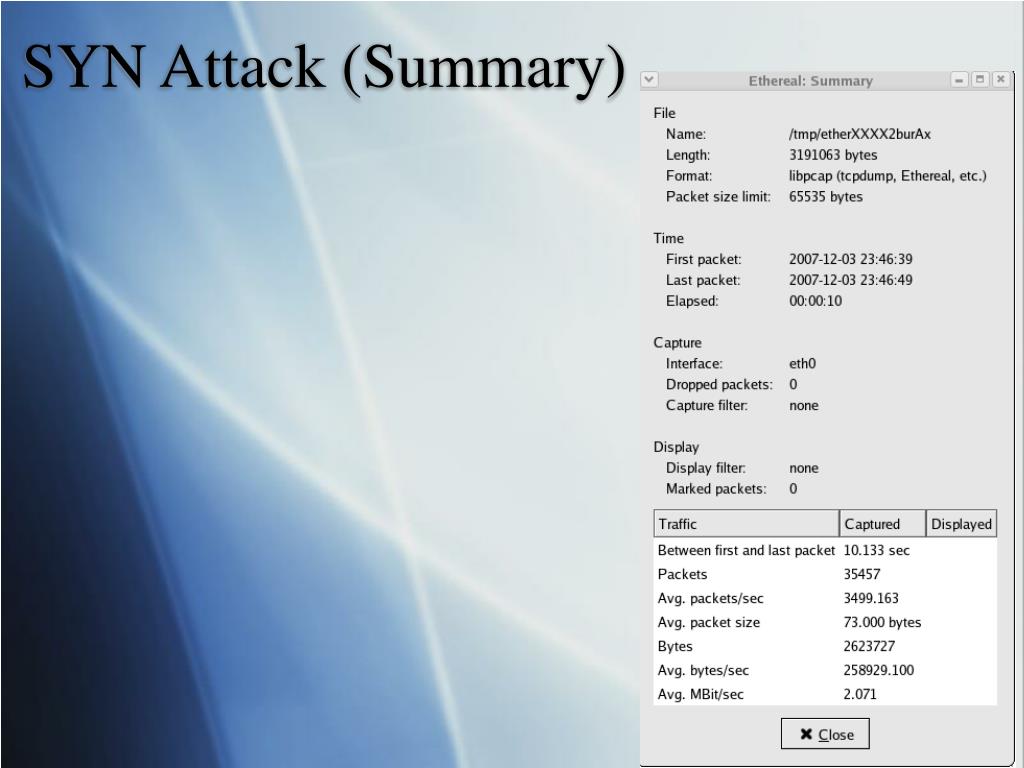Close the window using title bar X
Viewport: 1024px width, 768px height.
[1000, 80]
